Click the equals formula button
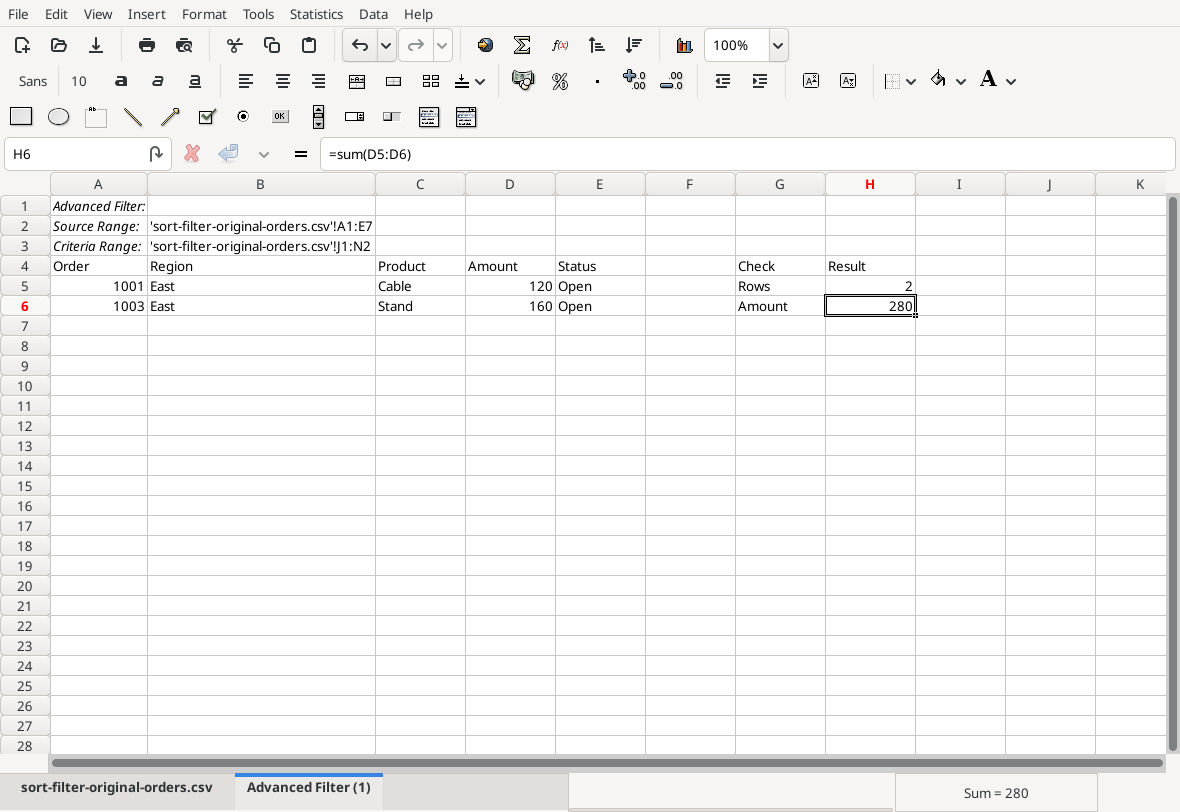The image size is (1180, 812). 301,154
